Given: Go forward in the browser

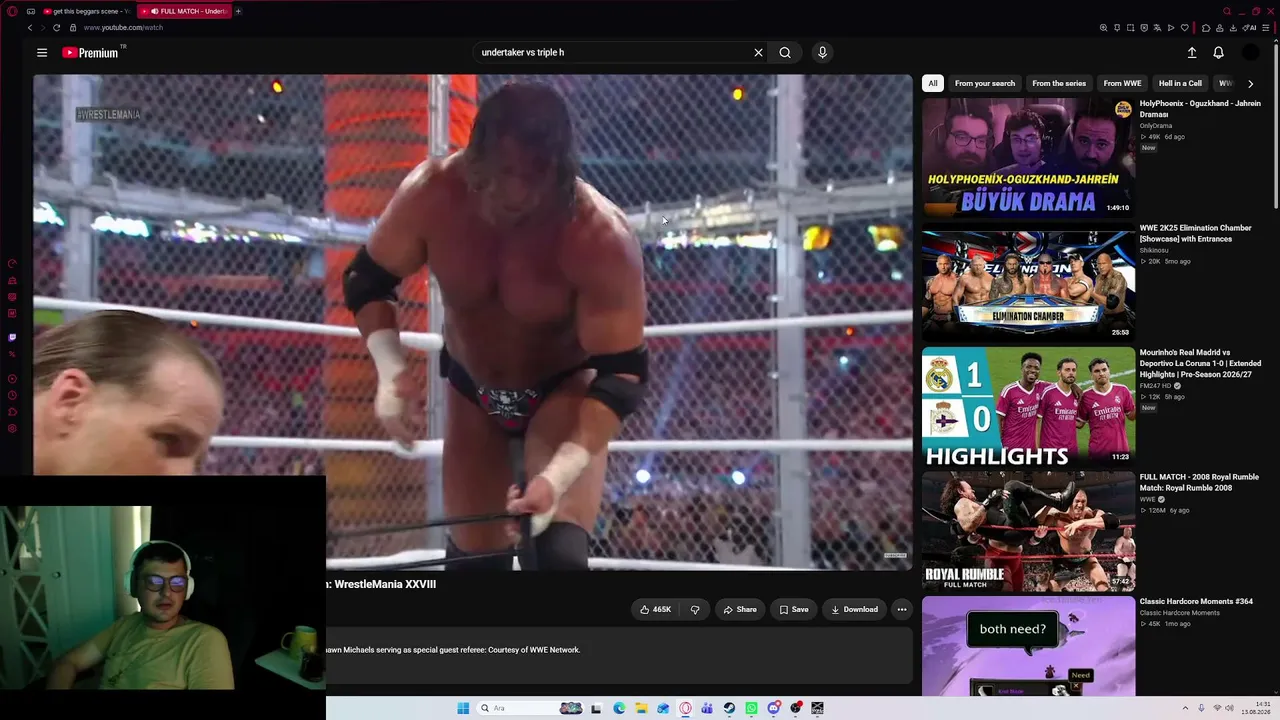Looking at the screenshot, I should click(43, 28).
